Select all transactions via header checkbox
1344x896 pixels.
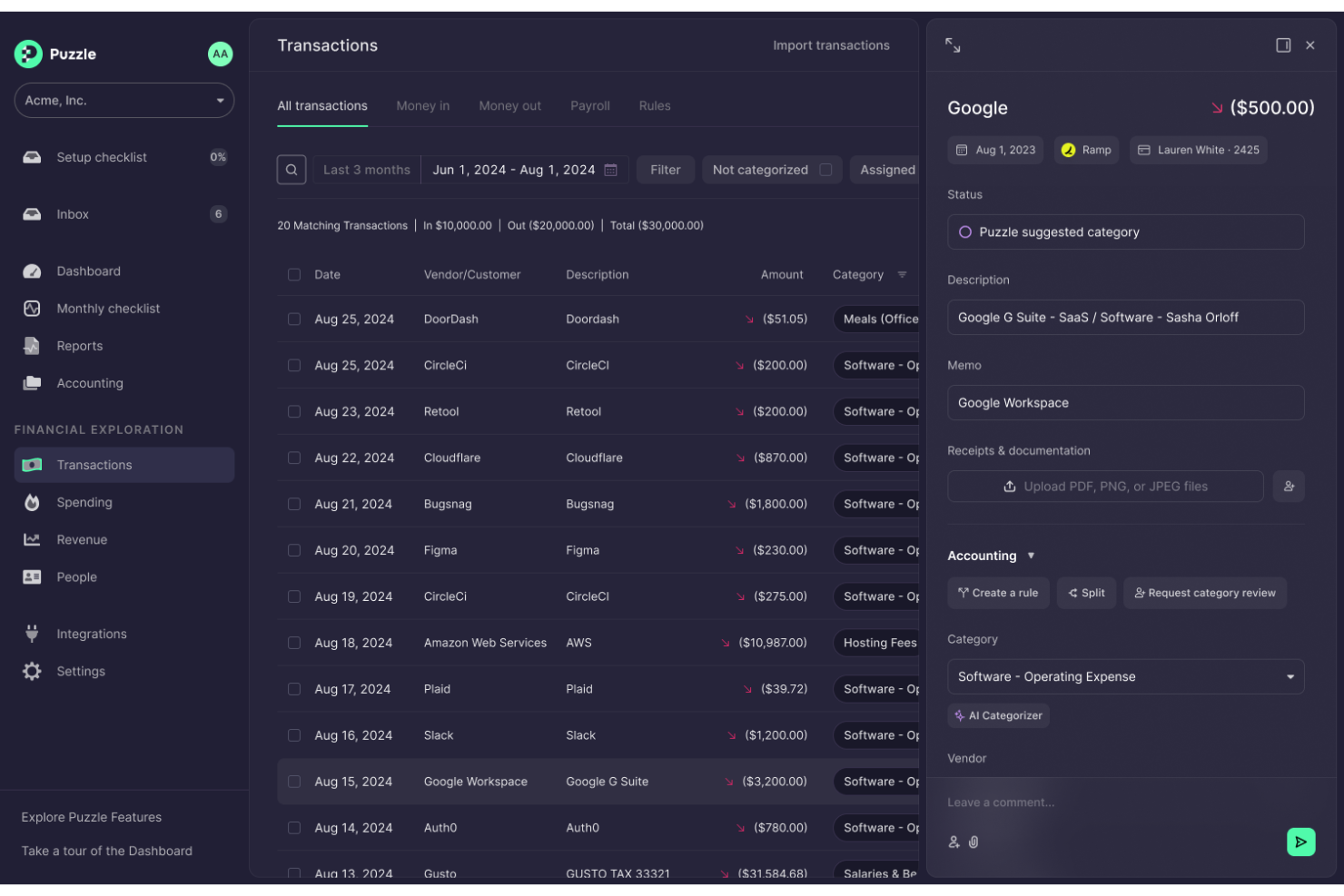point(294,274)
